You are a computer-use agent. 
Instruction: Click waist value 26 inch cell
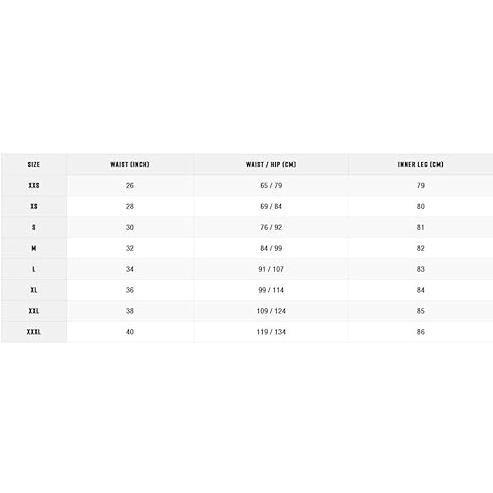point(130,185)
